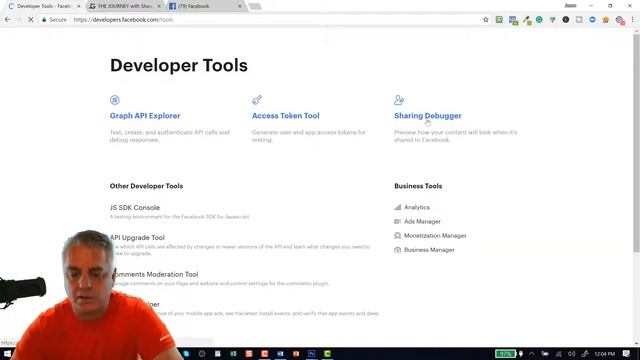
Task: Open the Business Manager link
Action: 429,250
